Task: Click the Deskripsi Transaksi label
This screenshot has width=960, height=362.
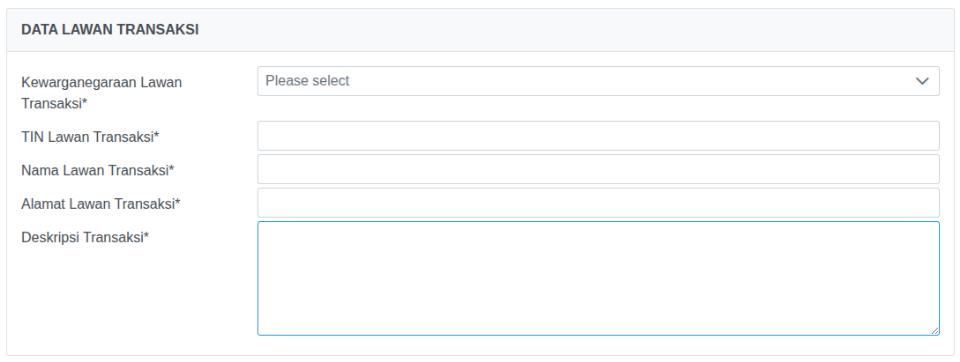Action: pos(85,237)
